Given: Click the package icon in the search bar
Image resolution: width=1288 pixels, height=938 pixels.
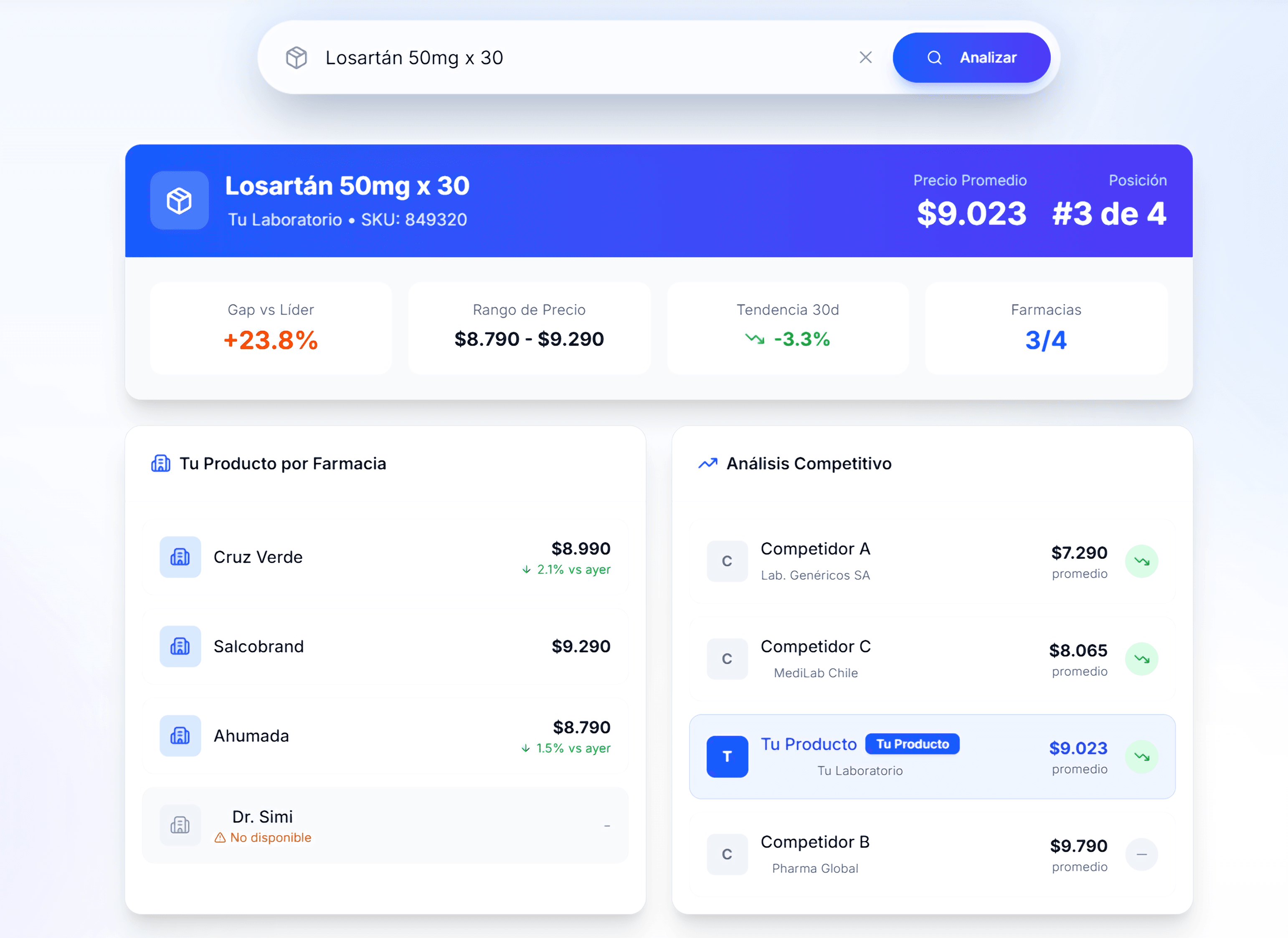Looking at the screenshot, I should click(x=297, y=57).
